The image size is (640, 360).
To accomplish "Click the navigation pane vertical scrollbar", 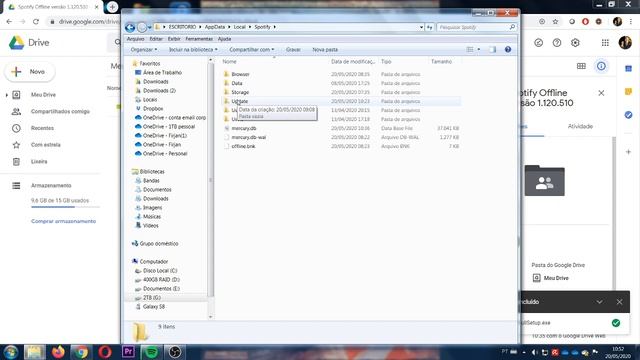I will point(211,180).
